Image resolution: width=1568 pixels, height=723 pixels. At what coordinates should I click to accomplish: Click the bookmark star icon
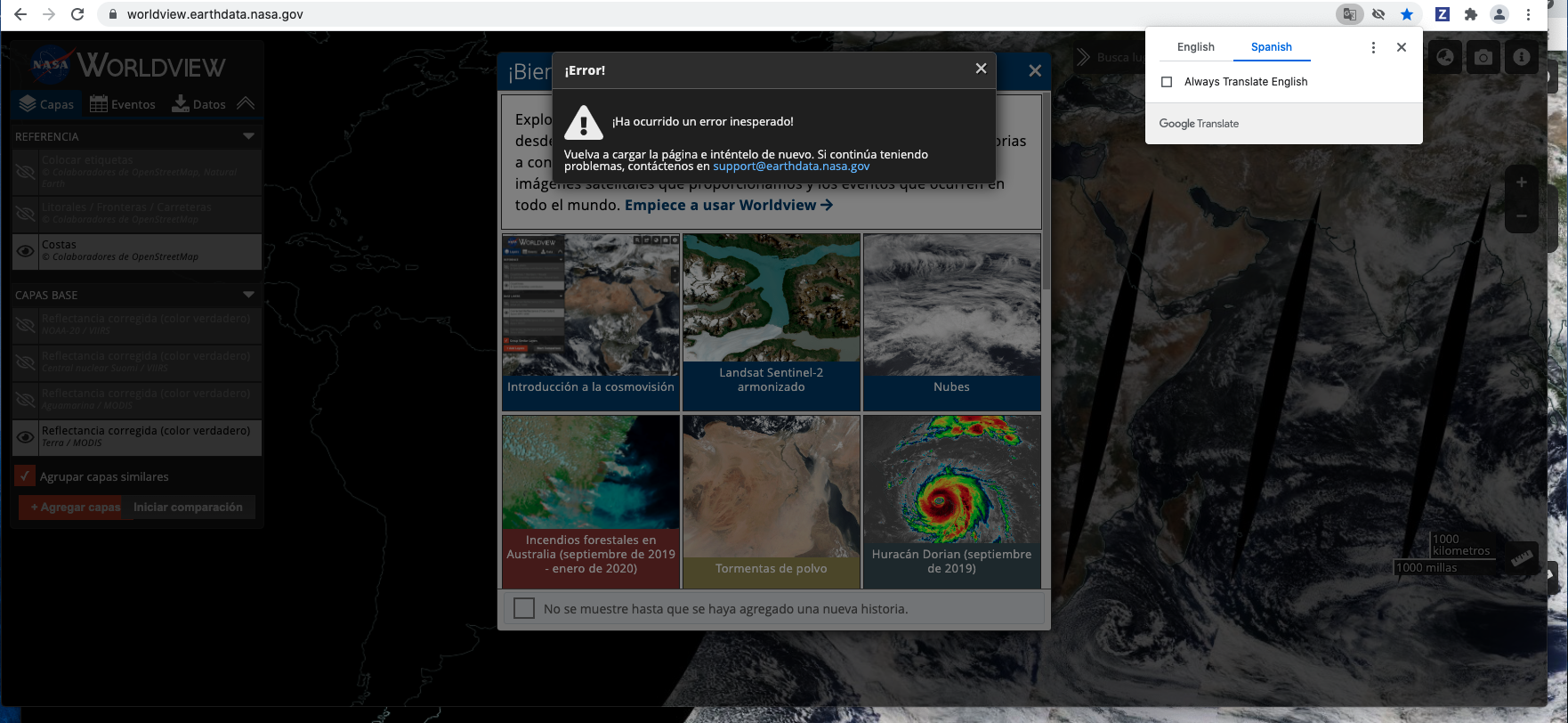(1407, 14)
